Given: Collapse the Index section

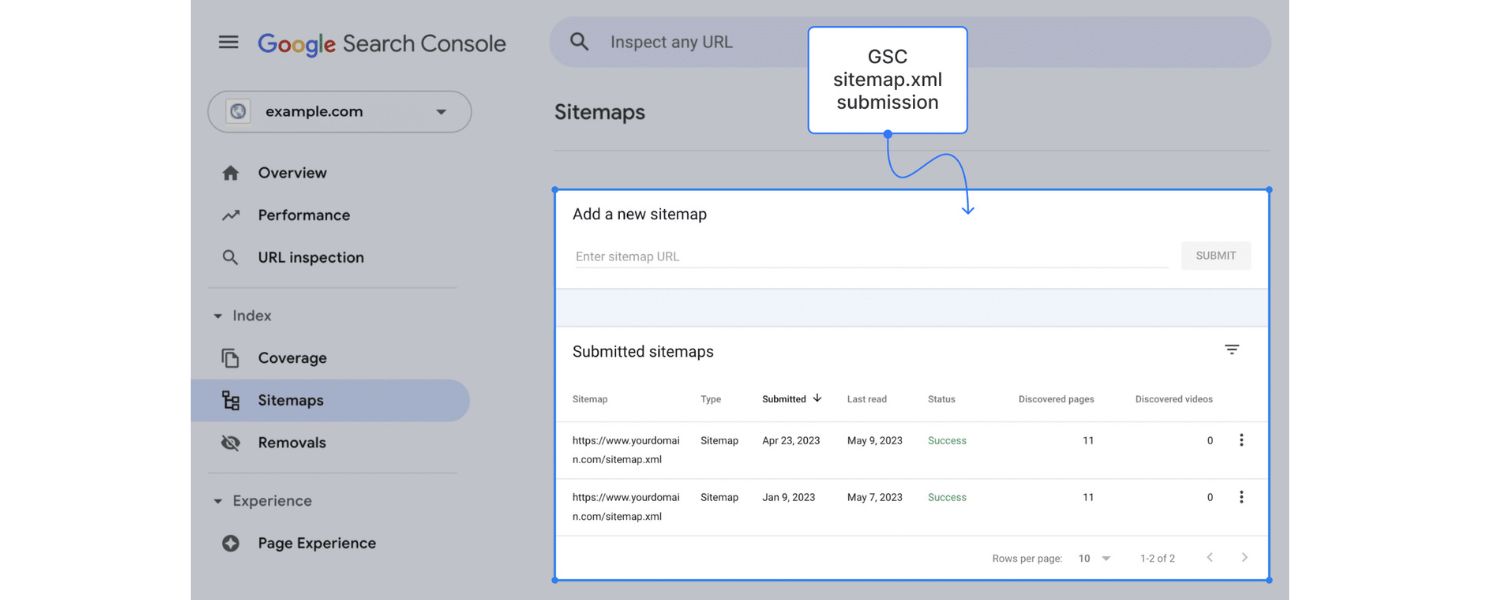Looking at the screenshot, I should (216, 315).
